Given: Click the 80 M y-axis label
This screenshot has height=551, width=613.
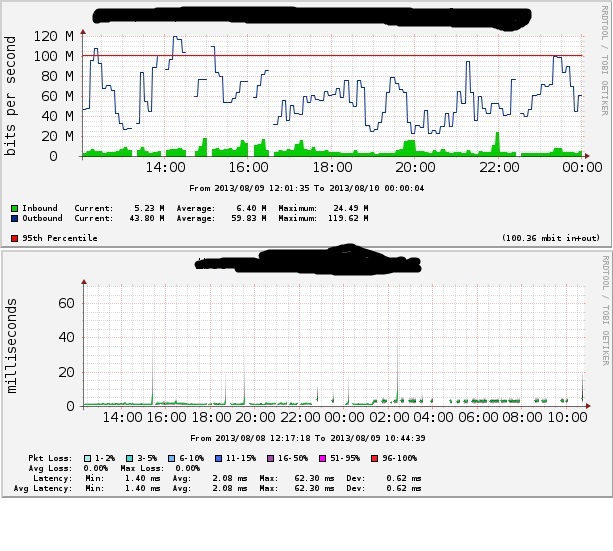Looking at the screenshot, I should tap(57, 76).
